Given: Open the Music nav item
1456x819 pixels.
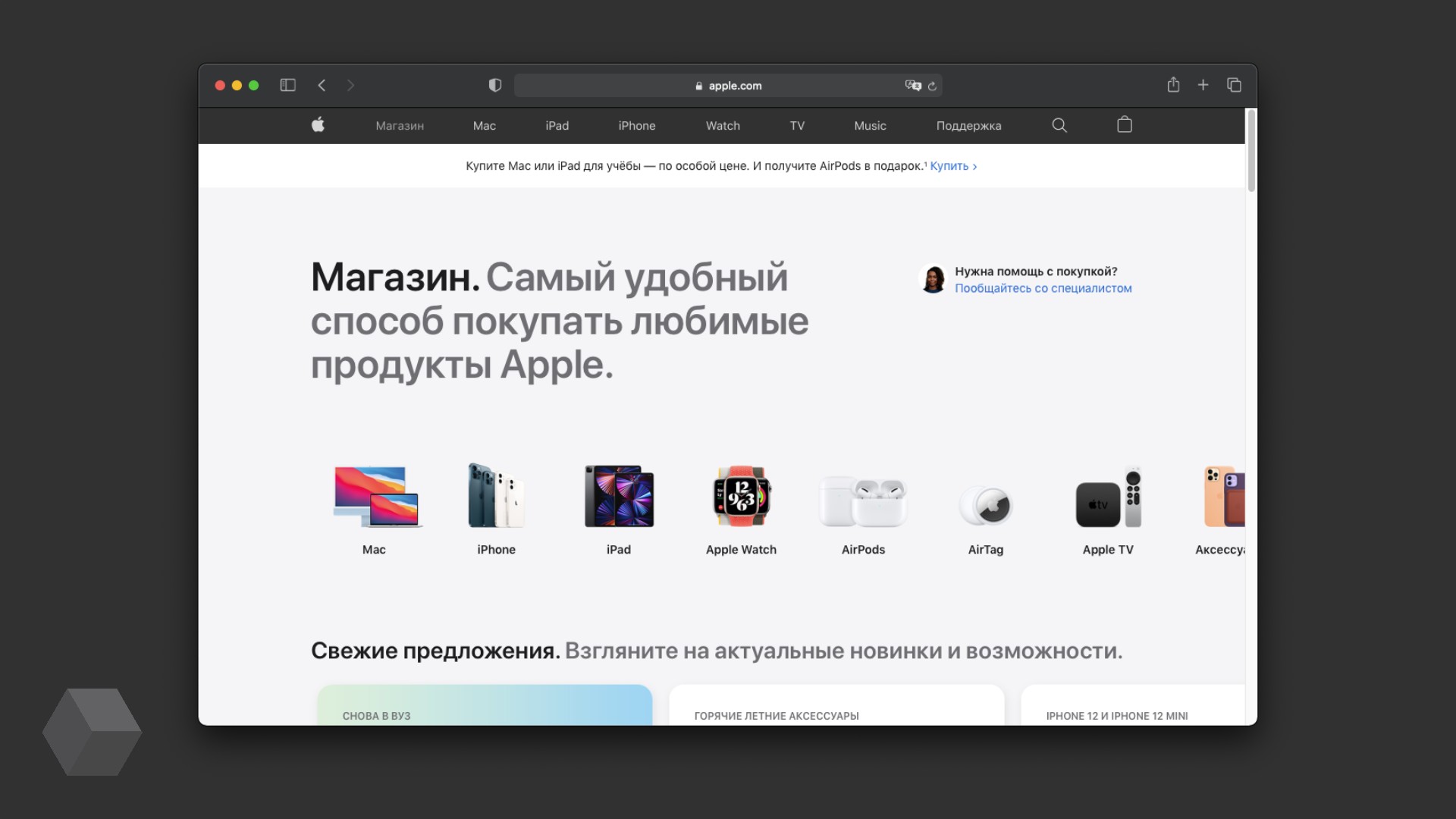Looking at the screenshot, I should click(870, 126).
